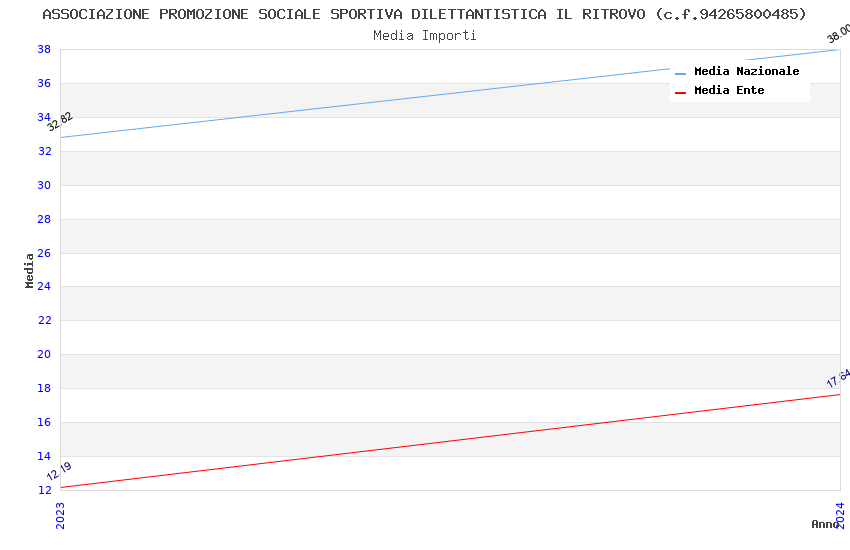
Task: Select the Media Nazionale legend label
Action: tap(746, 72)
